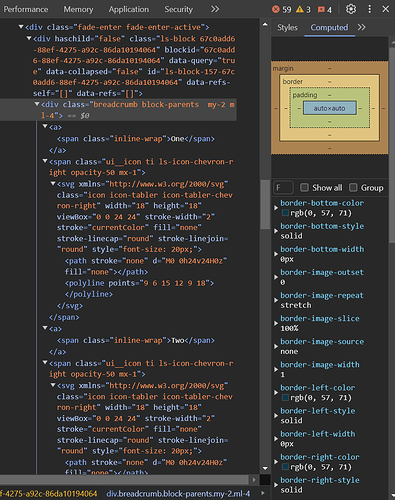395x500 pixels.
Task: Click the yellow warnings count icon
Action: pos(300,9)
